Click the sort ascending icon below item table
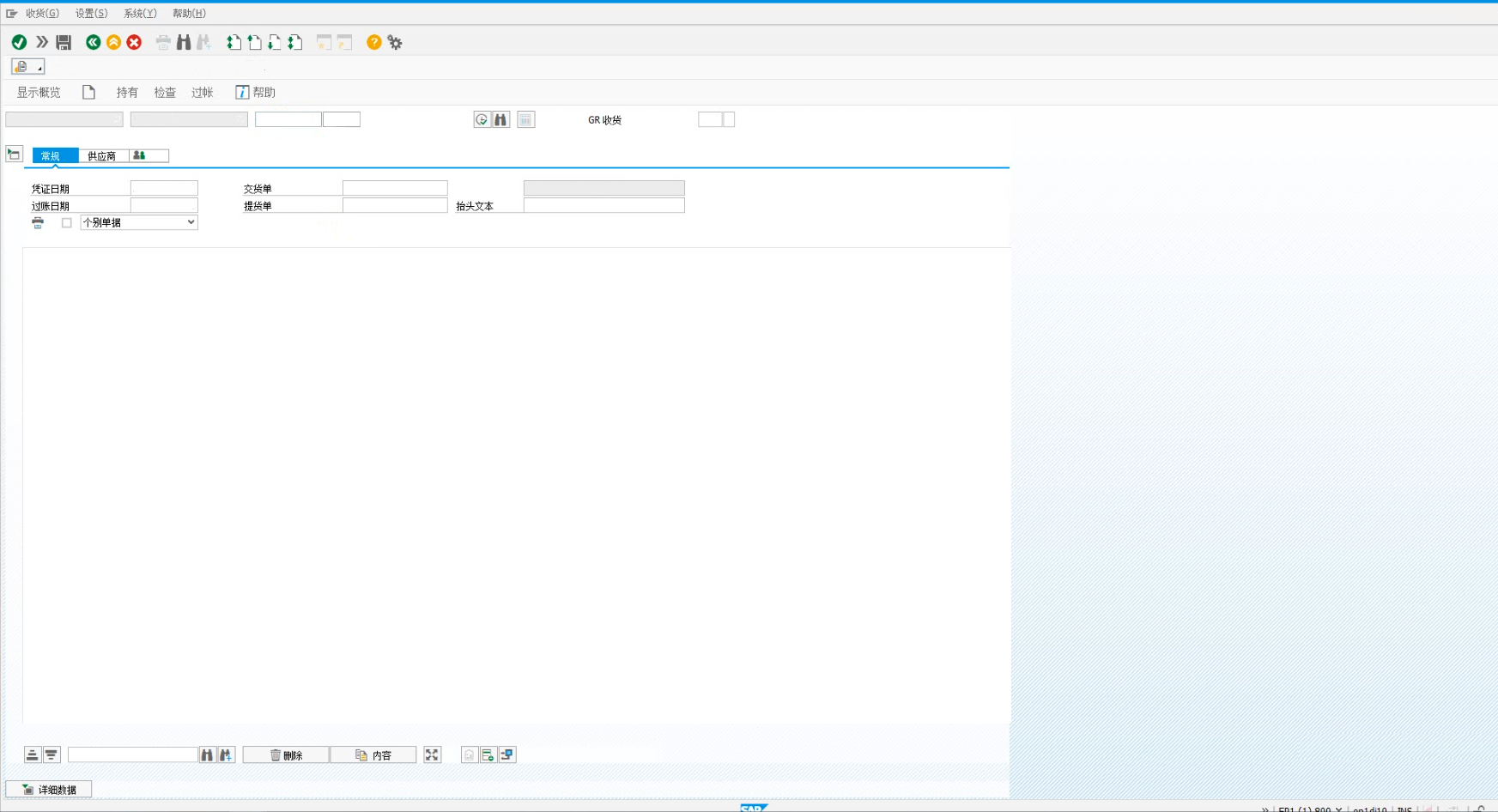Screen dimensions: 1498x812 click(x=32, y=754)
